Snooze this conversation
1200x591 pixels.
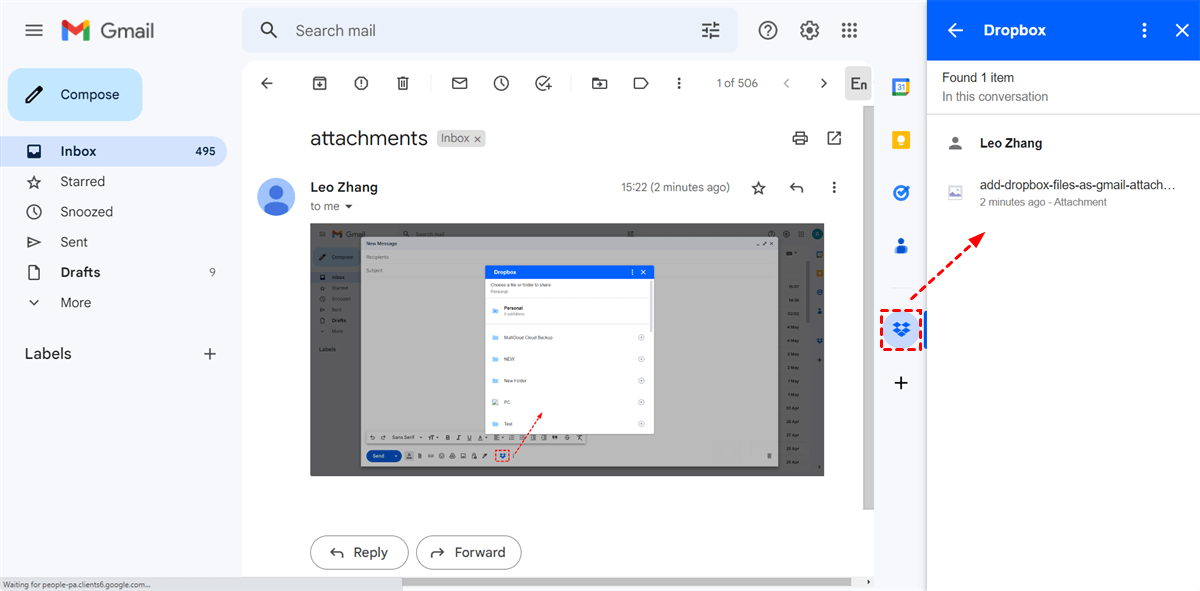click(501, 83)
